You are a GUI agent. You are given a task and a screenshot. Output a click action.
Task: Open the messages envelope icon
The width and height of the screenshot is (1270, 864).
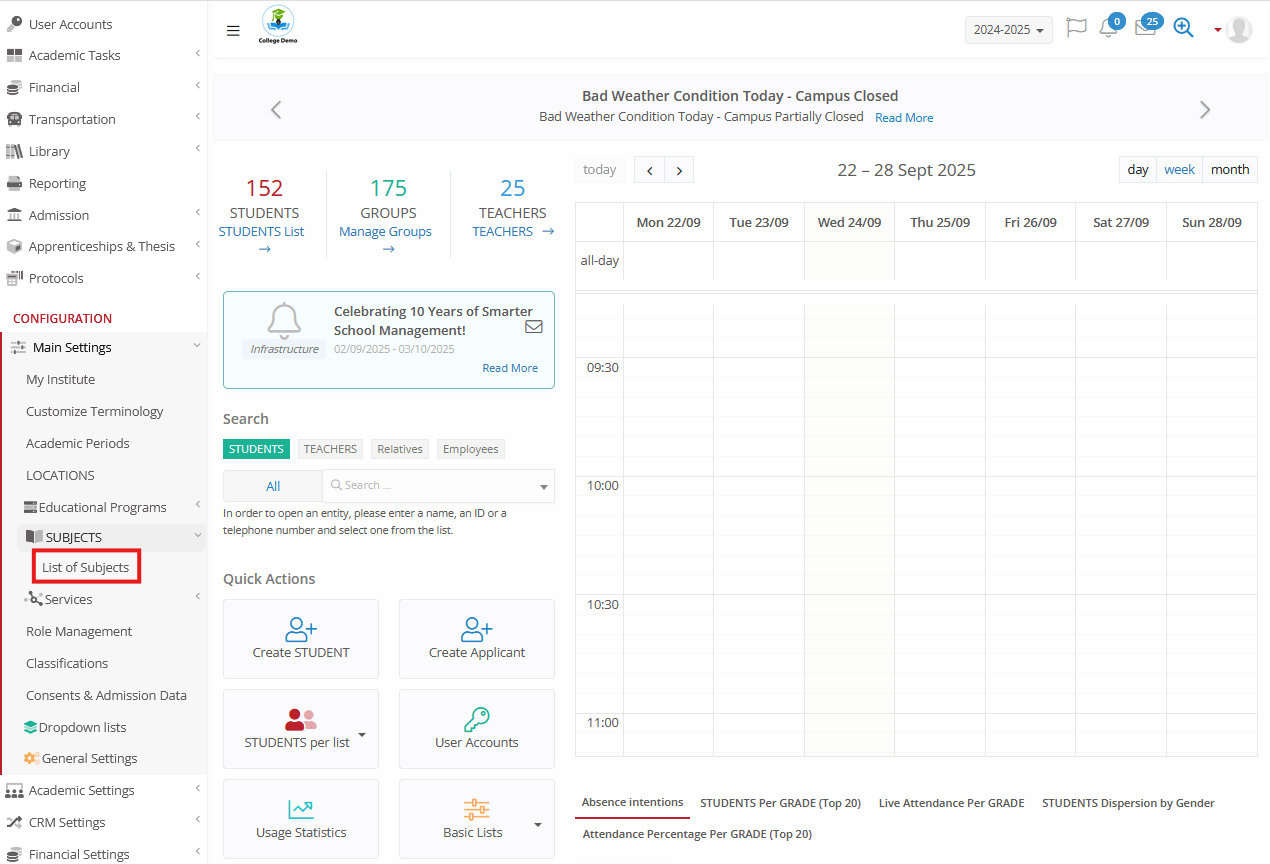pos(1145,29)
